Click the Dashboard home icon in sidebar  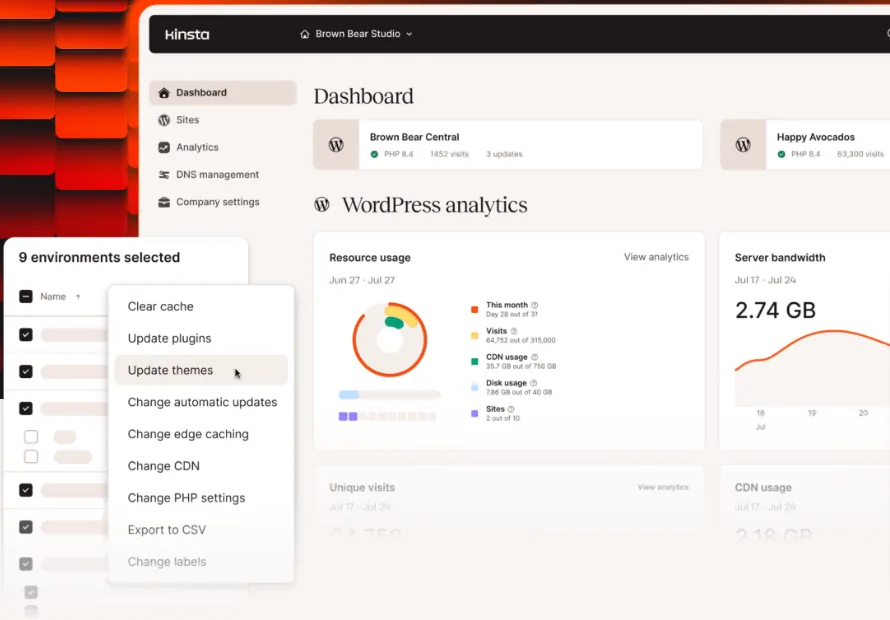[164, 93]
